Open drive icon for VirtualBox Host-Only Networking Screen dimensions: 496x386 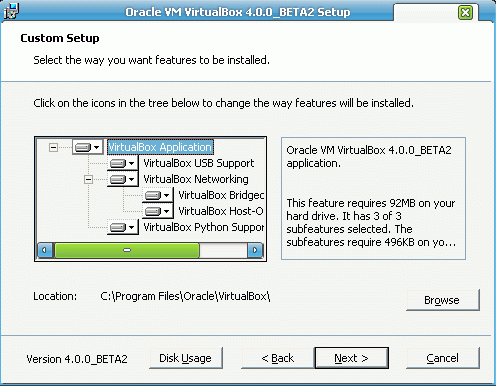[158, 211]
